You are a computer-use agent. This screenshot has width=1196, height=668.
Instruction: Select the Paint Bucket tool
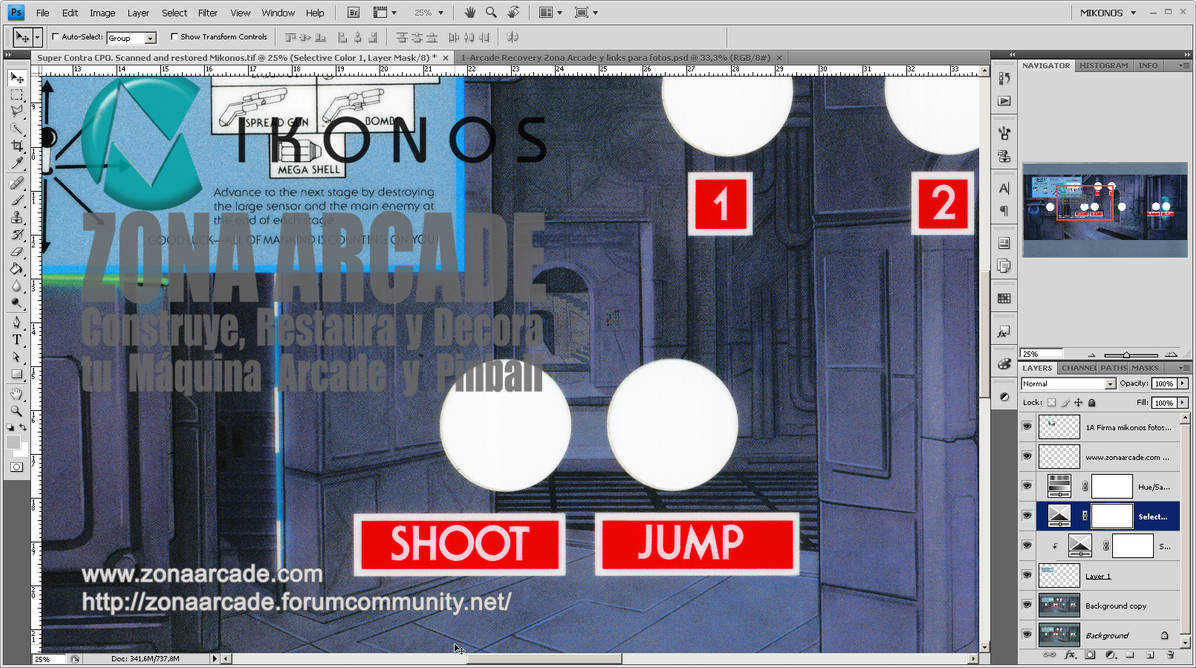coord(16,268)
